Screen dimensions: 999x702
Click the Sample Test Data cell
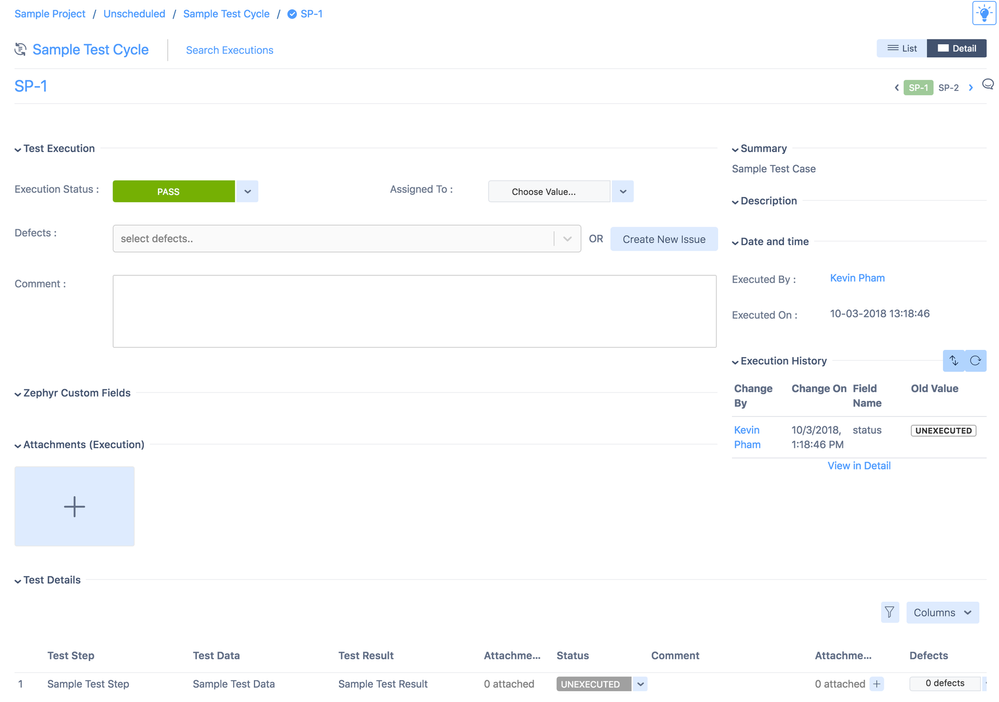234,684
